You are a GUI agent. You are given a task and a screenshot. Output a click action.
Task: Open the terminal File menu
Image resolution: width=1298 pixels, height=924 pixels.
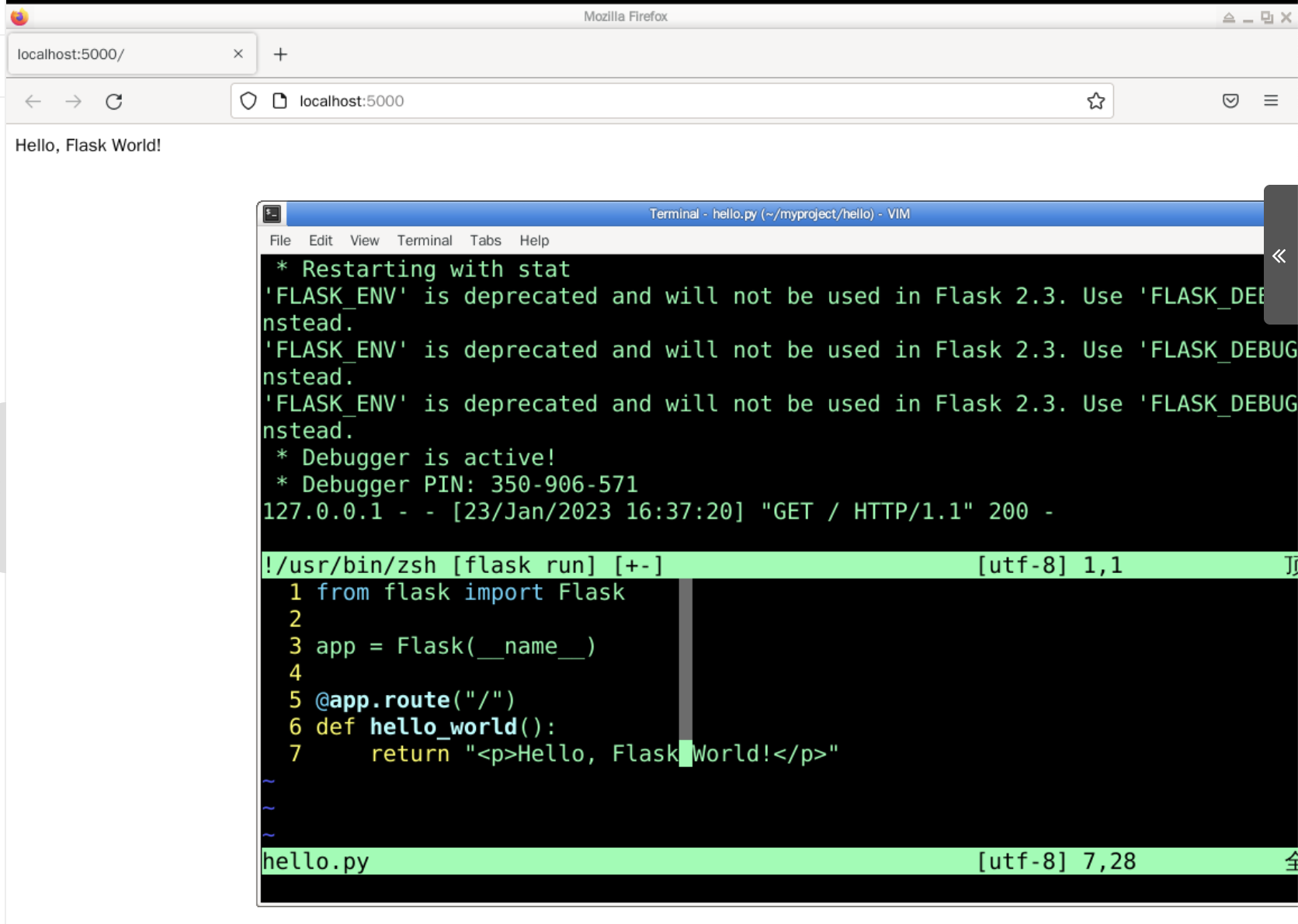click(x=280, y=241)
